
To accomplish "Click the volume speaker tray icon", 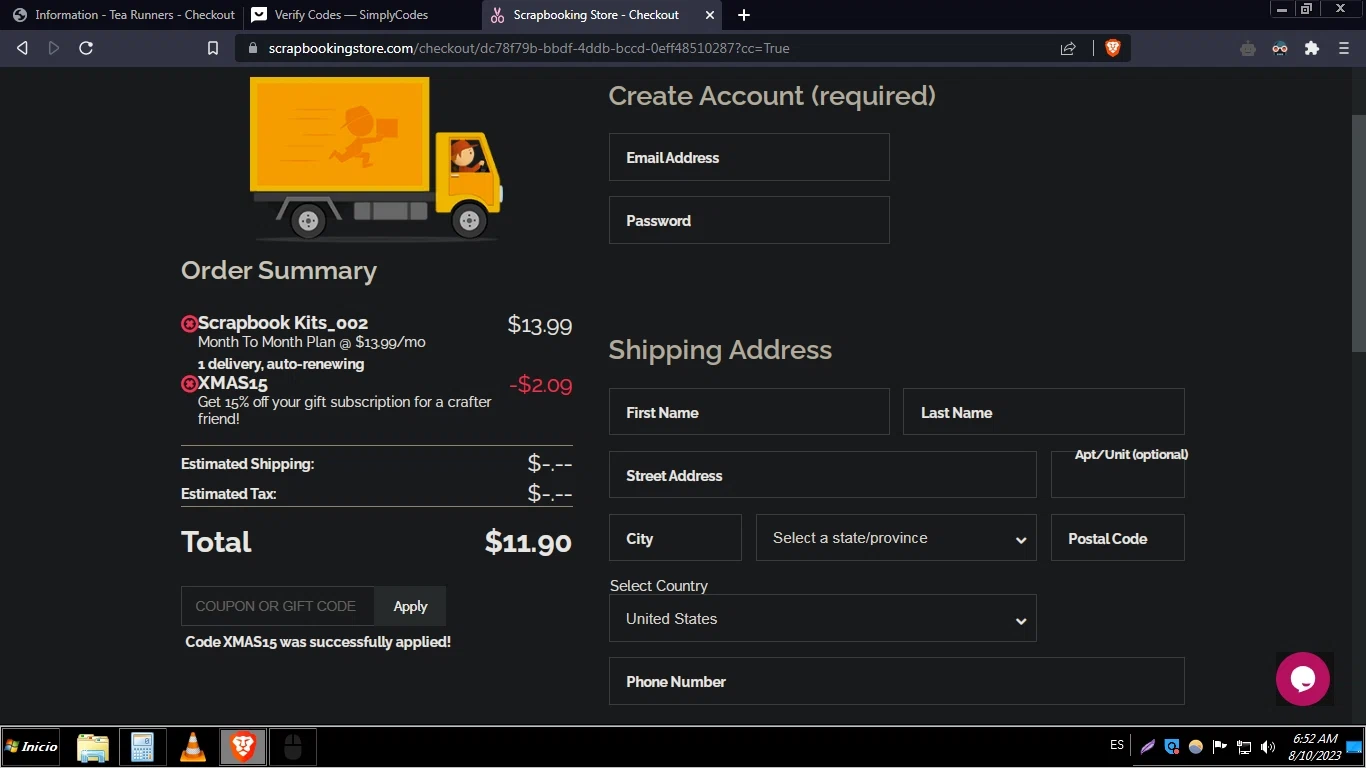I will [1268, 747].
